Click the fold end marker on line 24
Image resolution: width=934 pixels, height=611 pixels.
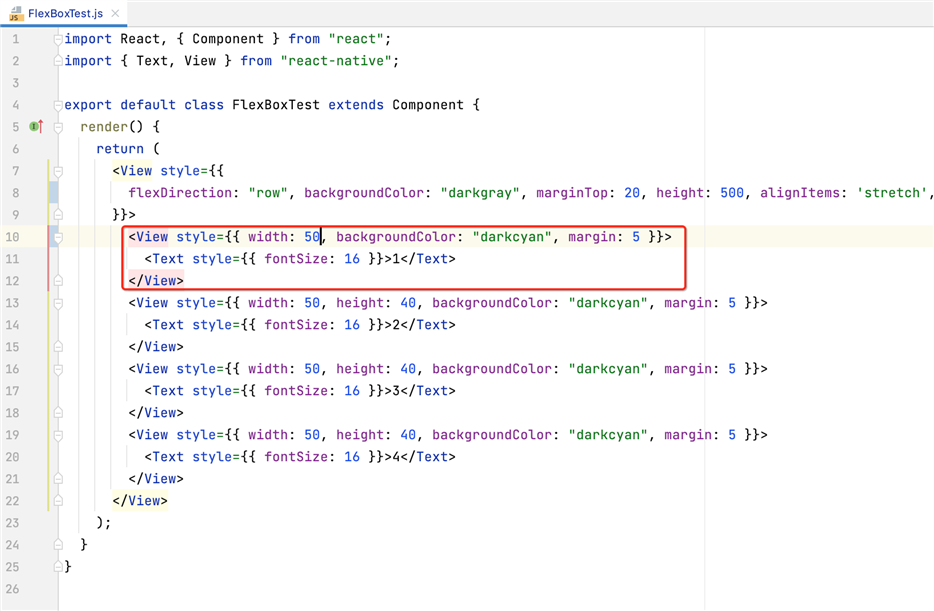tap(58, 544)
